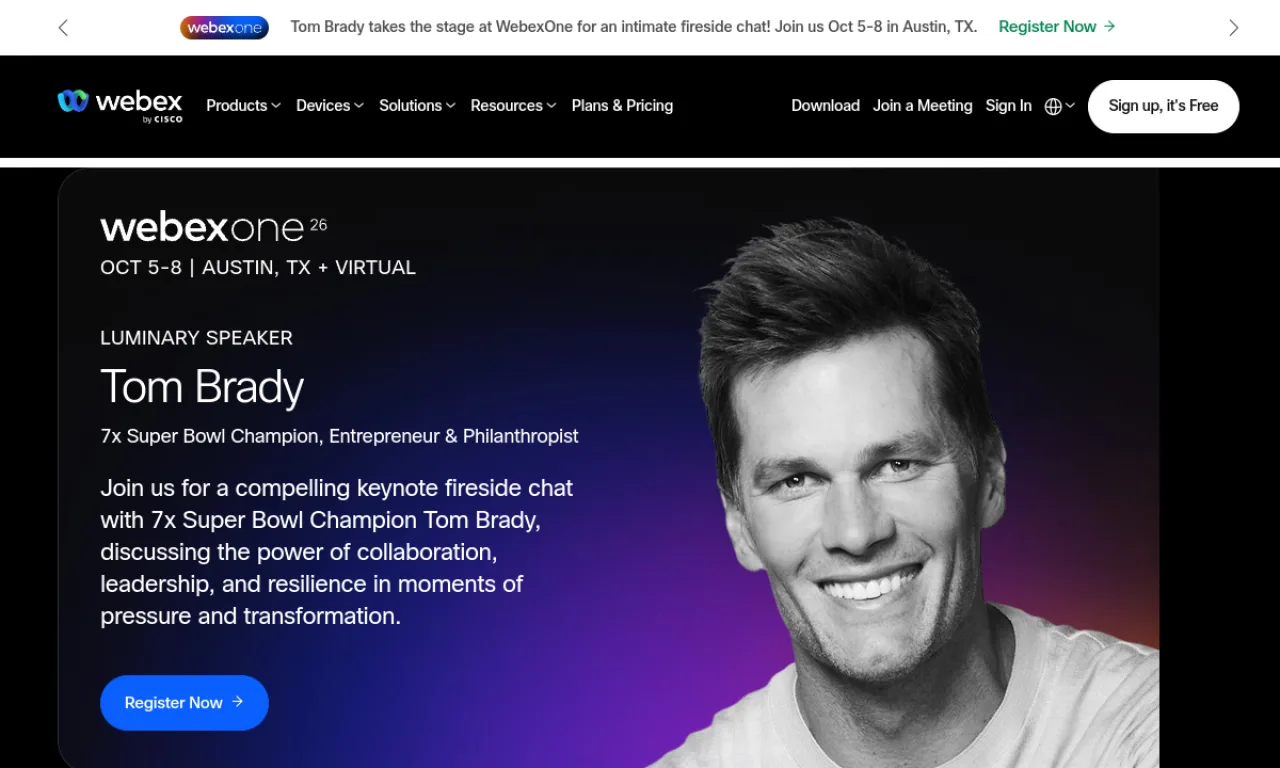Image resolution: width=1280 pixels, height=768 pixels.
Task: Click OCT 5-8 | AUSTIN, TX + VIRTUAL text
Action: [258, 268]
